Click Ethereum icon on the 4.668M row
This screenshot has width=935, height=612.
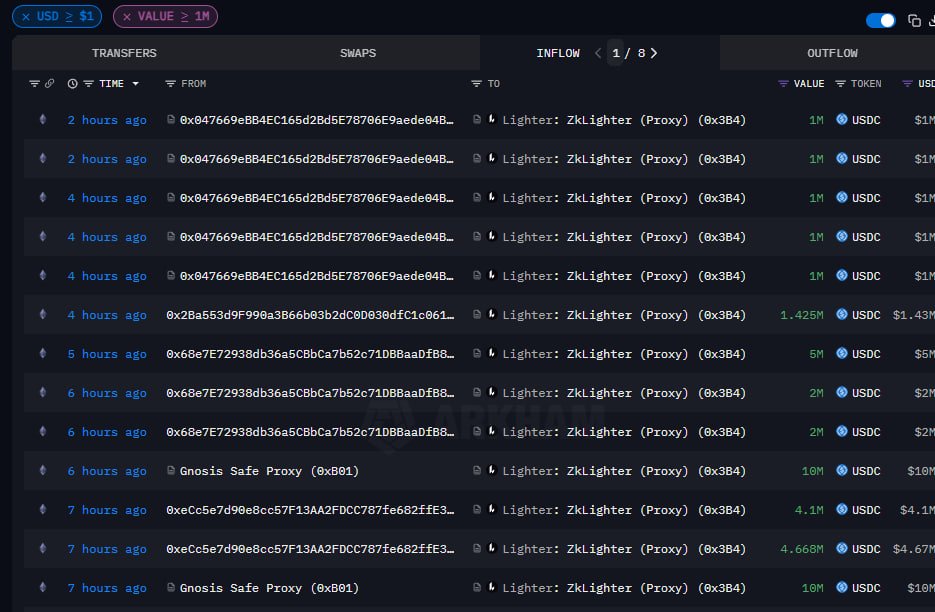[x=42, y=548]
